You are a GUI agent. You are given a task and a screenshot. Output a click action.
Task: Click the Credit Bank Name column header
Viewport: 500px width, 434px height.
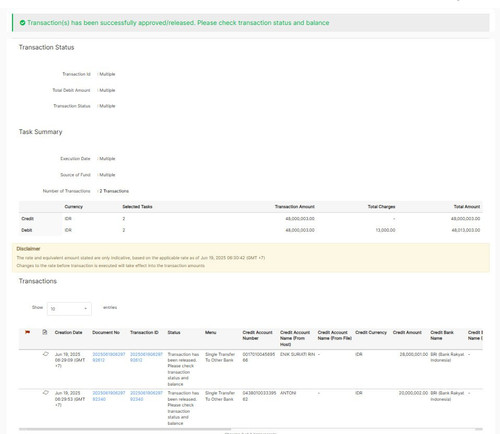pos(442,335)
